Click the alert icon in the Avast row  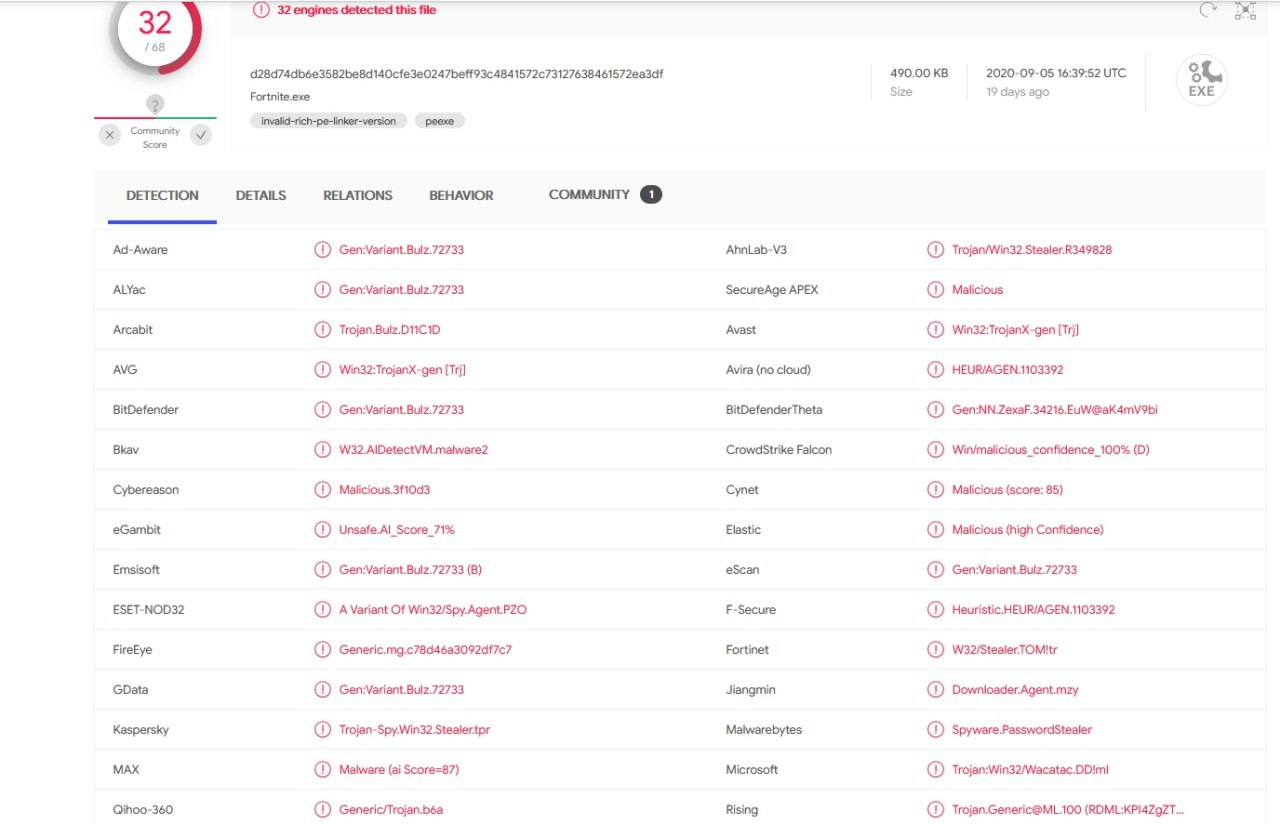935,330
